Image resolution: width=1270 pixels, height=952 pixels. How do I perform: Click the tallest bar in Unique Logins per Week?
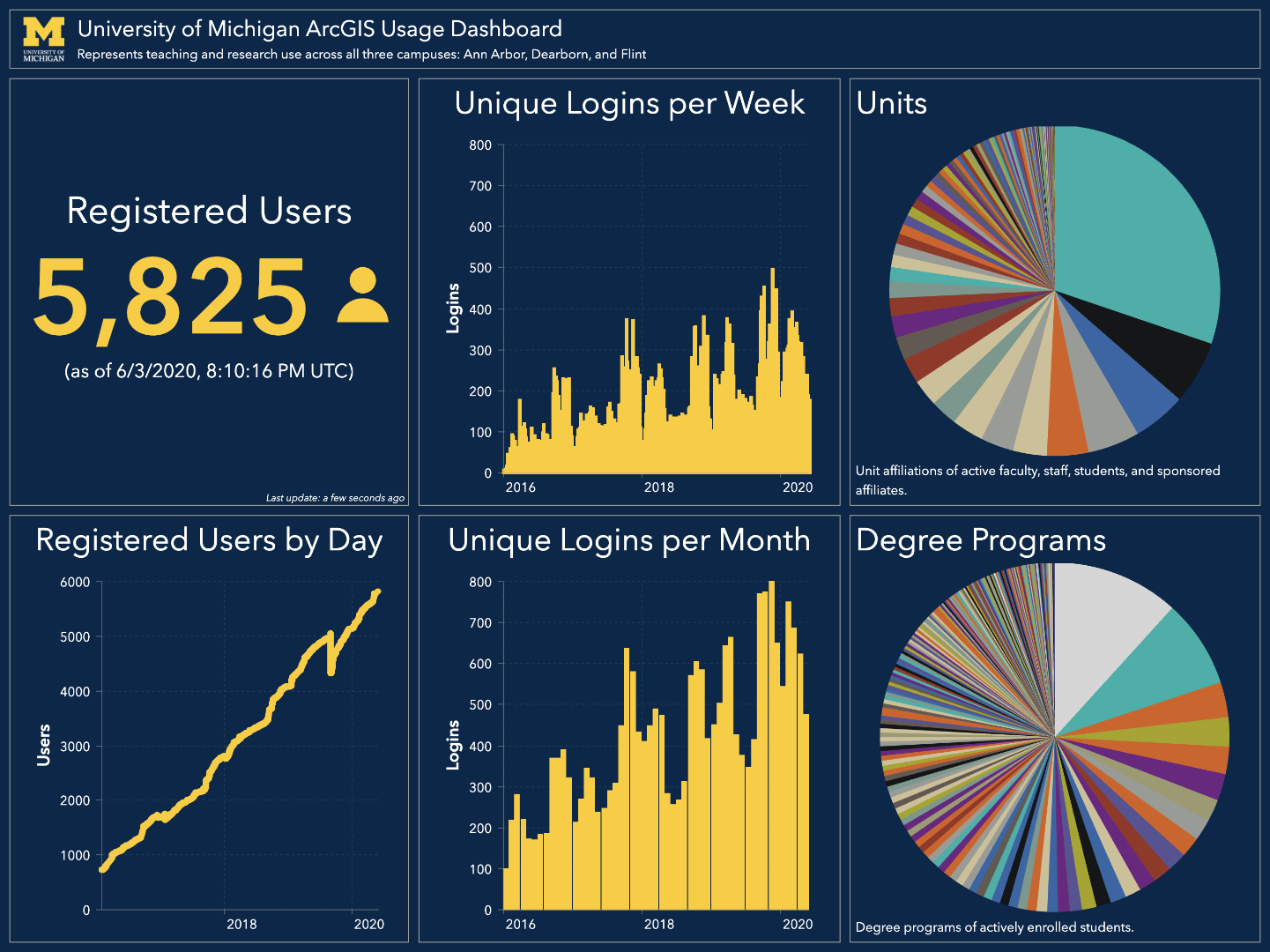coord(773,370)
